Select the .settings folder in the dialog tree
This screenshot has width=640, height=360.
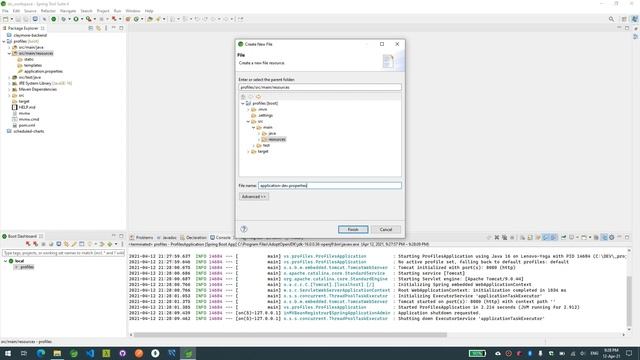265,116
